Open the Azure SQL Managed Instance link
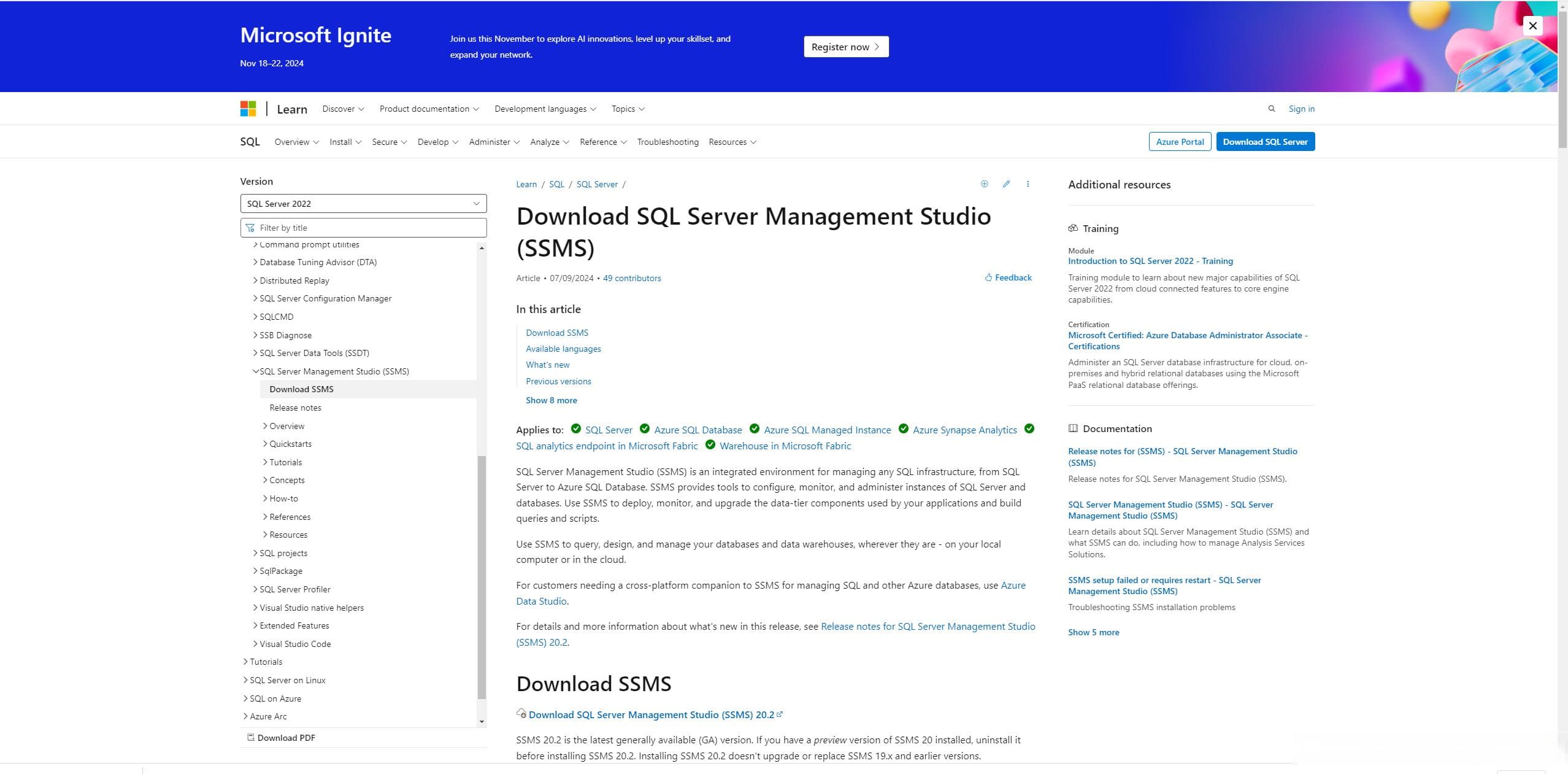 click(827, 430)
